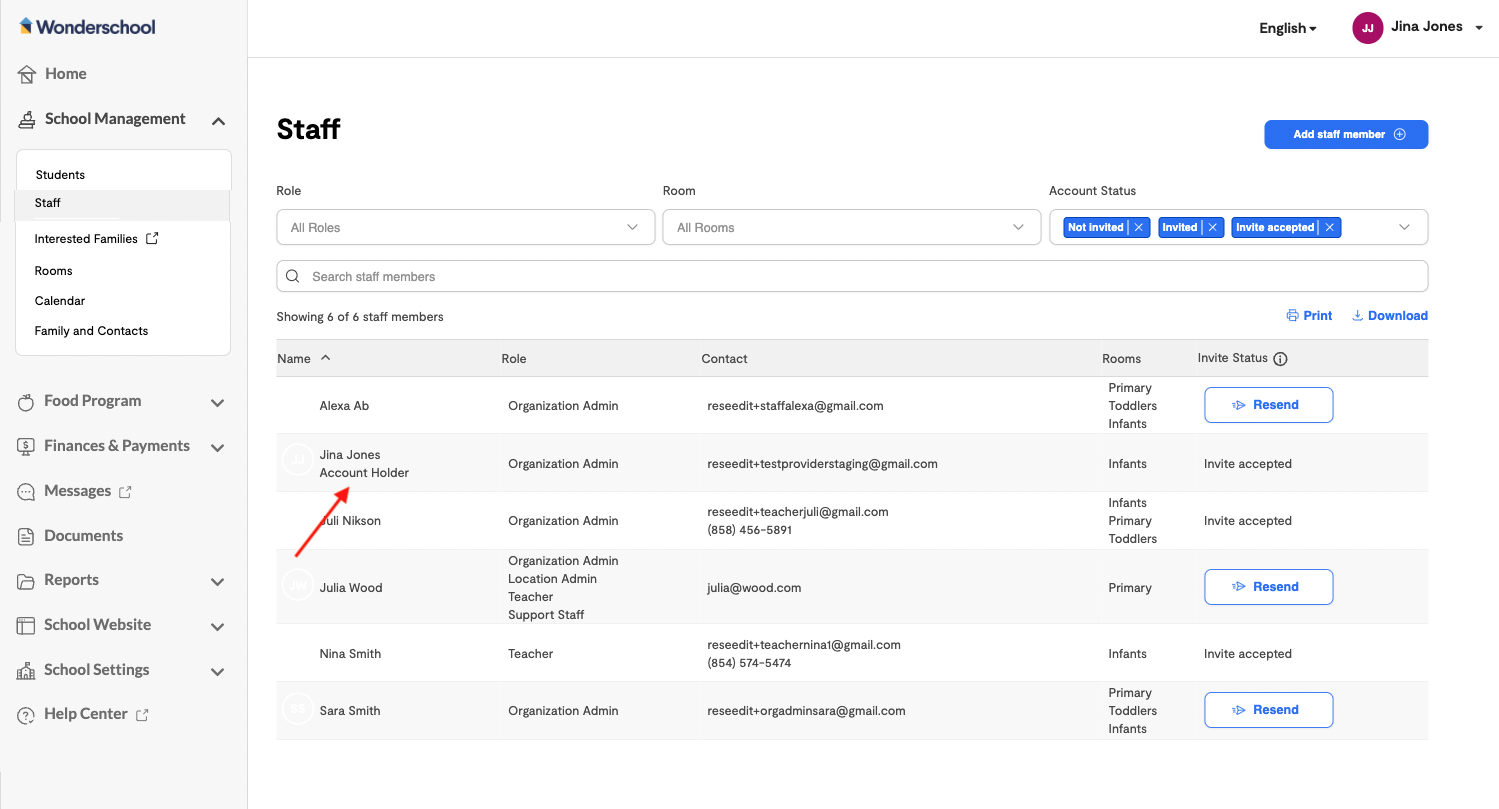Image resolution: width=1499 pixels, height=809 pixels.
Task: Resend invite to Julia Wood
Action: tap(1268, 587)
